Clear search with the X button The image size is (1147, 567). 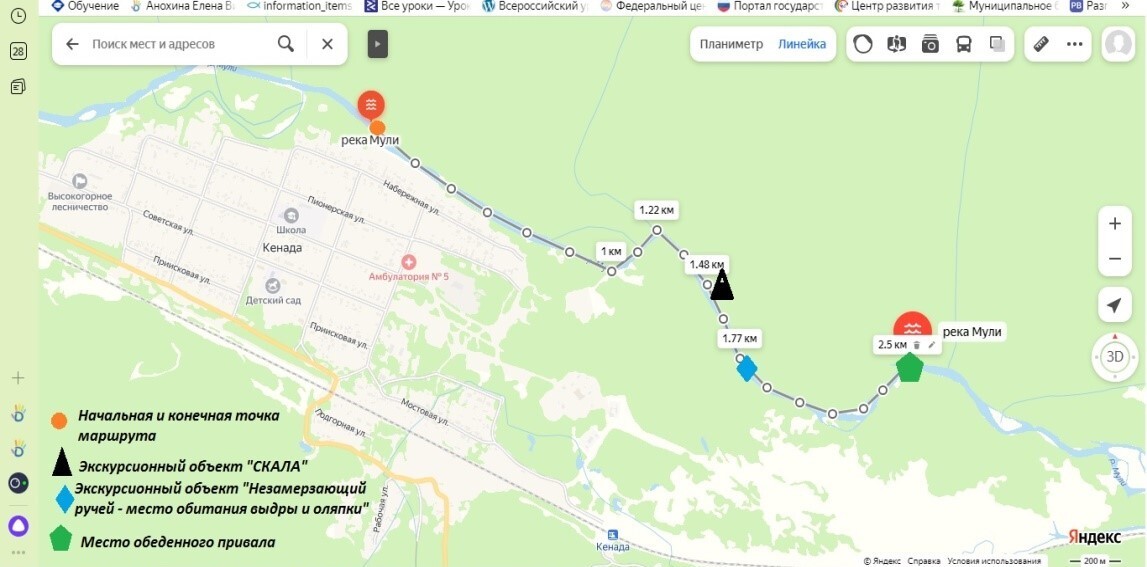pos(327,44)
